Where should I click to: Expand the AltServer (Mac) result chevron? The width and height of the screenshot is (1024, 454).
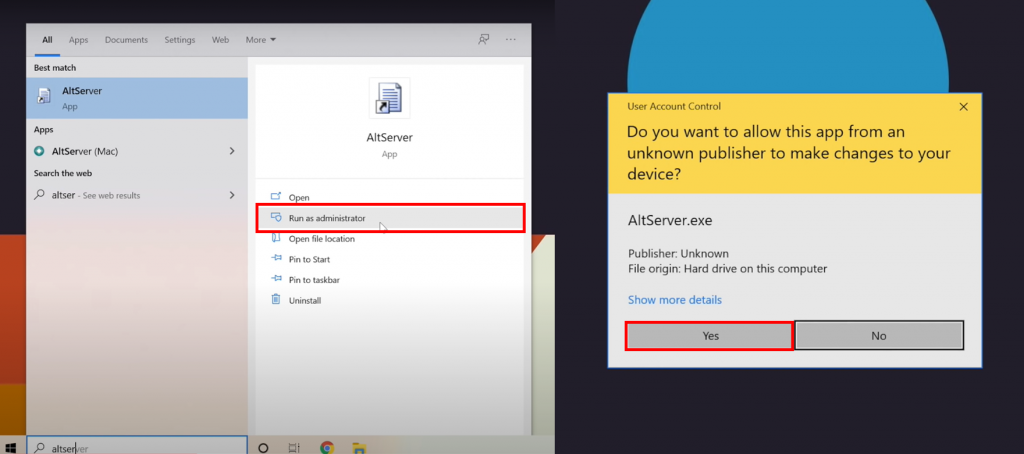click(232, 151)
